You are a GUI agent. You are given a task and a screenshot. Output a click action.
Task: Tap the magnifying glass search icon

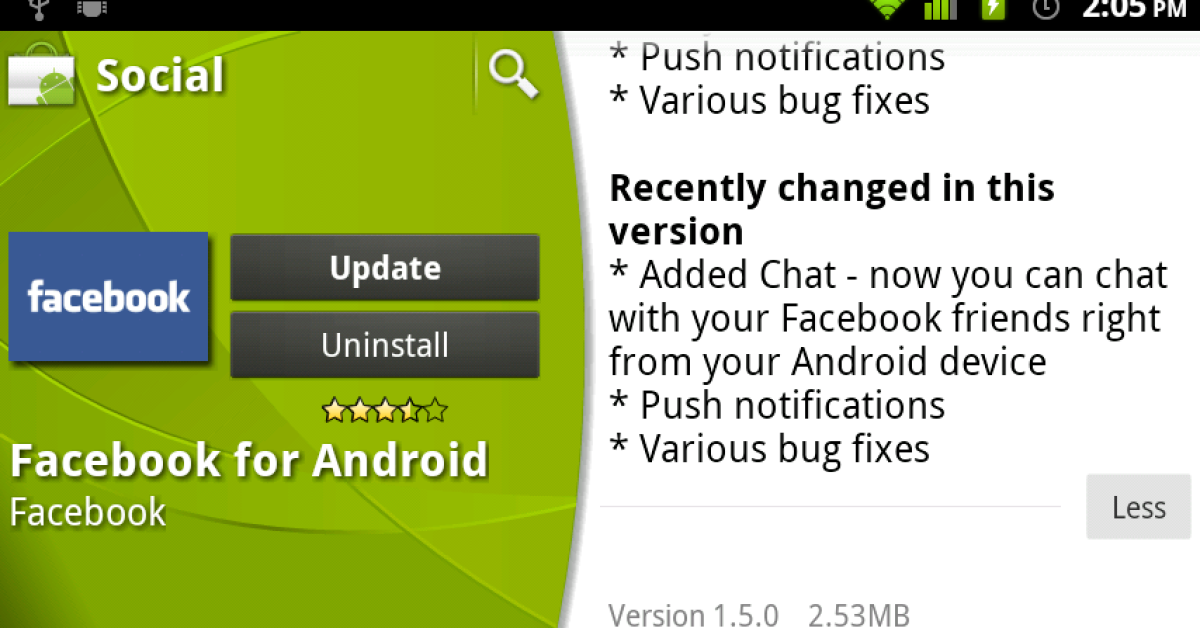click(x=514, y=75)
